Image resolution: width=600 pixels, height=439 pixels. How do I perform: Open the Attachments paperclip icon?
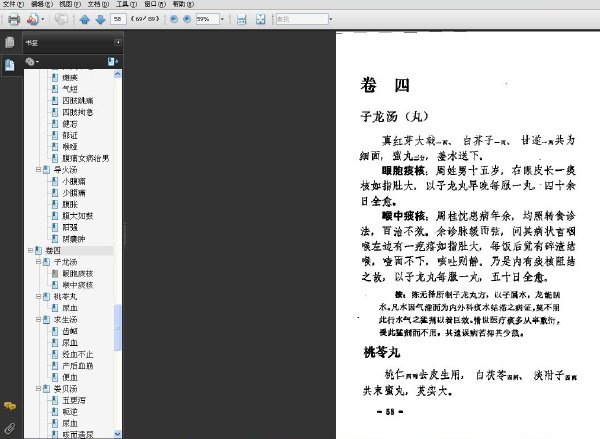pyautogui.click(x=10, y=429)
